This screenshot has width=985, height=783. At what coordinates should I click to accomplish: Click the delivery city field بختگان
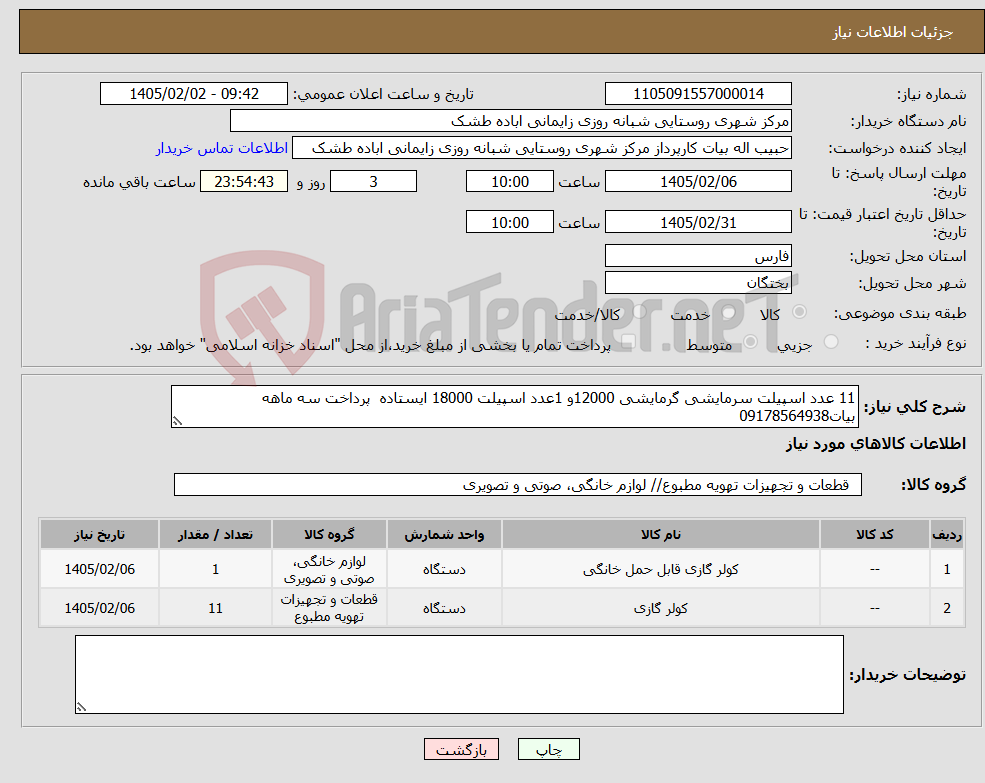(x=698, y=283)
